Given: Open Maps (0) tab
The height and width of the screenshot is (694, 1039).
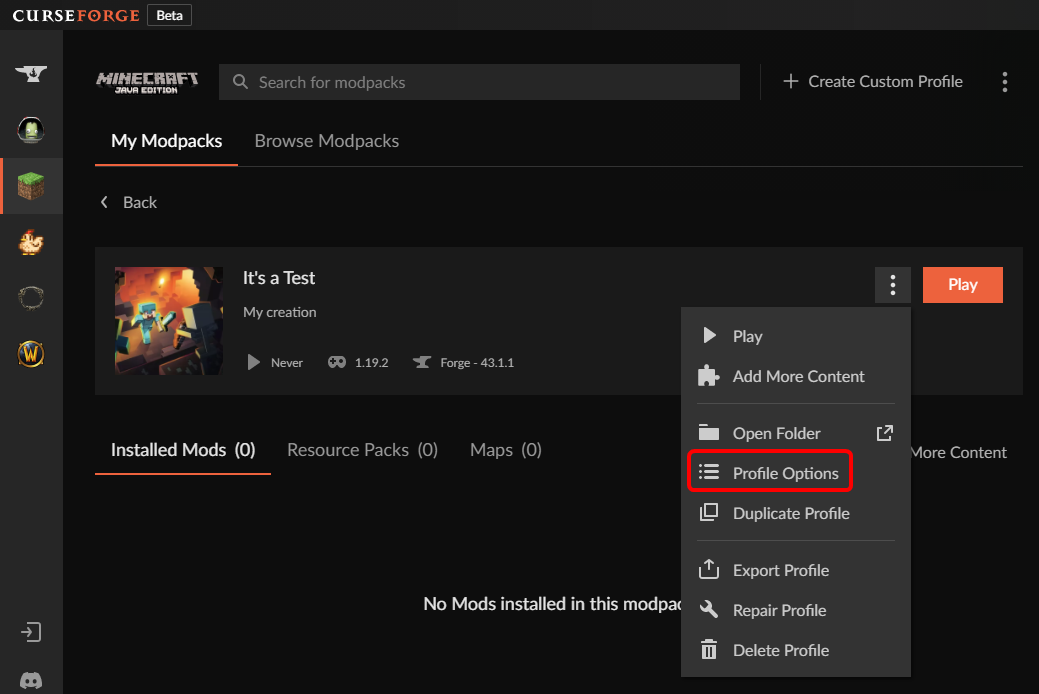Looking at the screenshot, I should [x=506, y=450].
